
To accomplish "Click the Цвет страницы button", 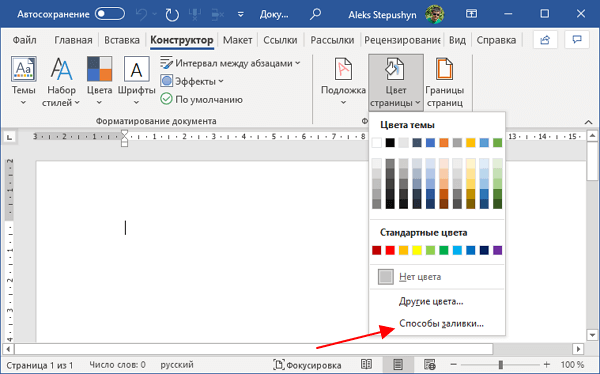I will pyautogui.click(x=396, y=82).
